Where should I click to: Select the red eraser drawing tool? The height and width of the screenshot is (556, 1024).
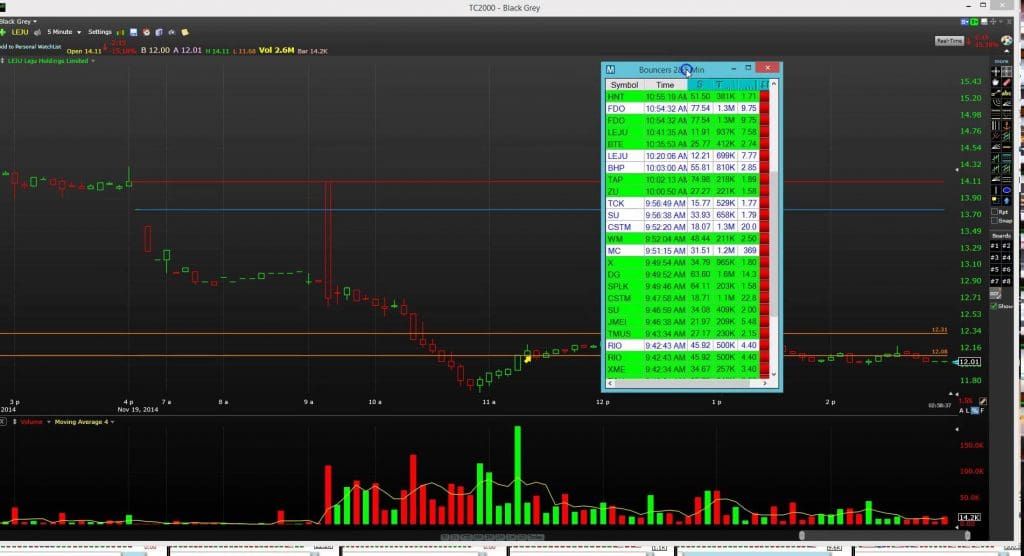point(1006,82)
